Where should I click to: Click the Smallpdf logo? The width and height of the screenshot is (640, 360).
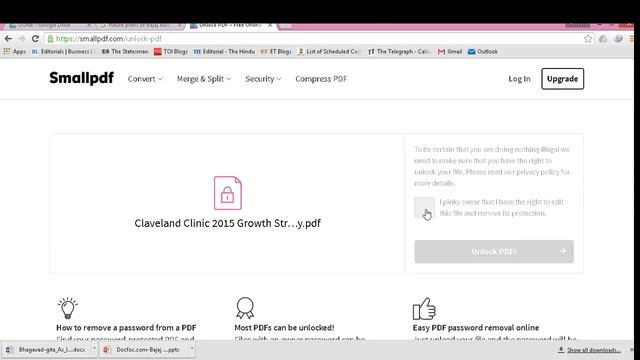pos(82,78)
